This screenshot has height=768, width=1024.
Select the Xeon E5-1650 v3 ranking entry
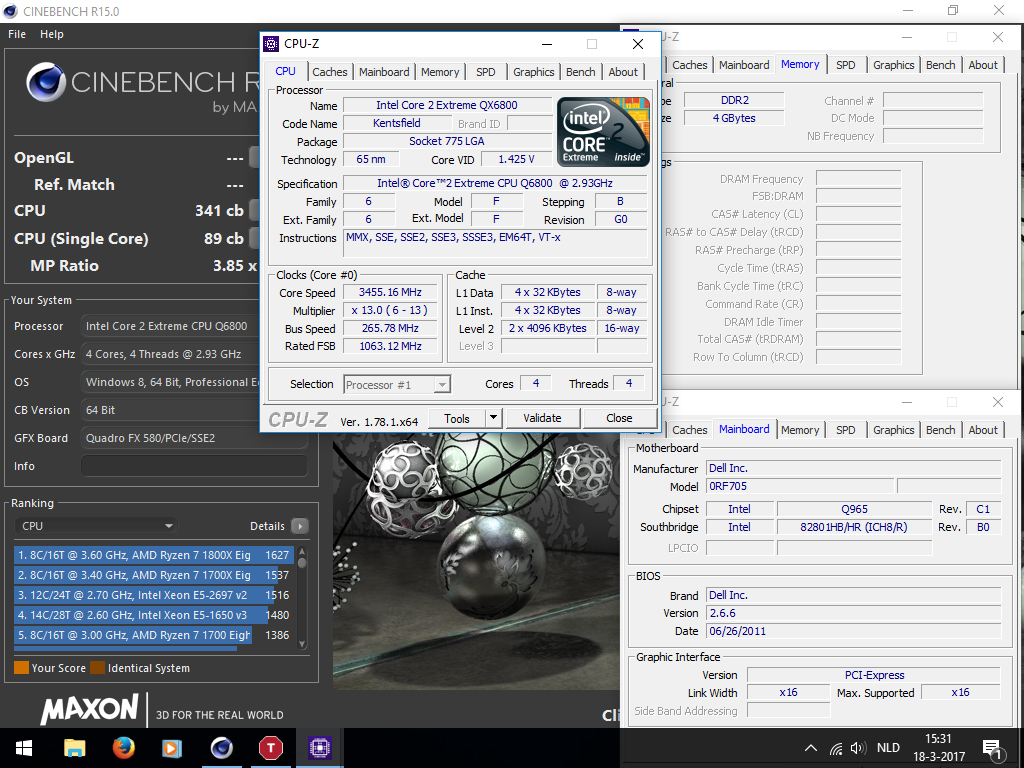[x=153, y=615]
